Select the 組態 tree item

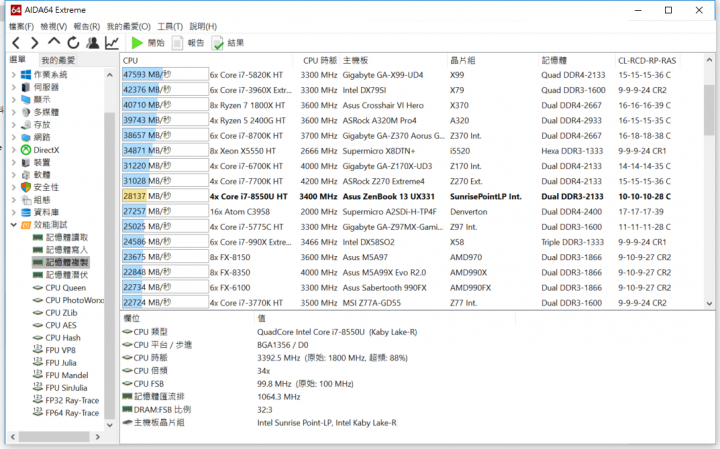click(x=42, y=200)
